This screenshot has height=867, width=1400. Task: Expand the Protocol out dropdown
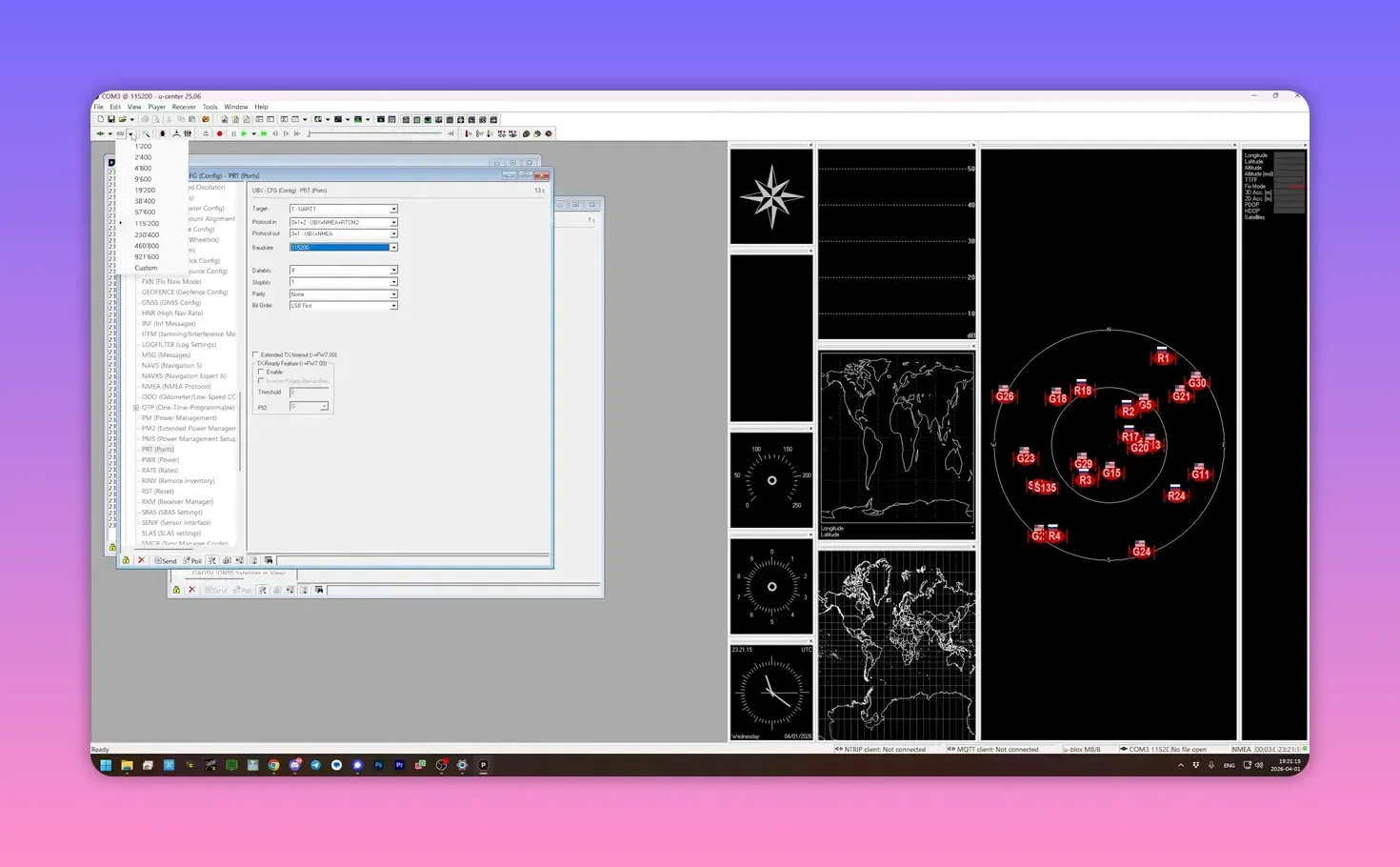(x=393, y=234)
